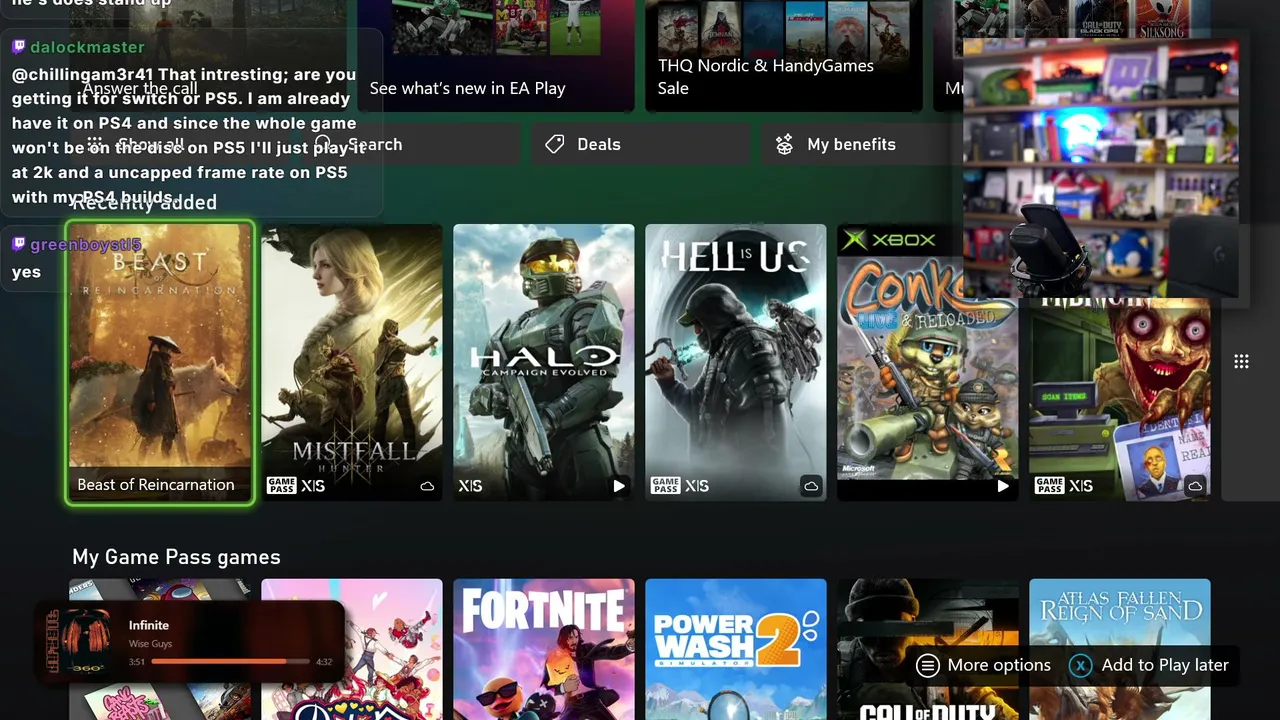Click the cloud icon on Hell is Us

point(811,486)
